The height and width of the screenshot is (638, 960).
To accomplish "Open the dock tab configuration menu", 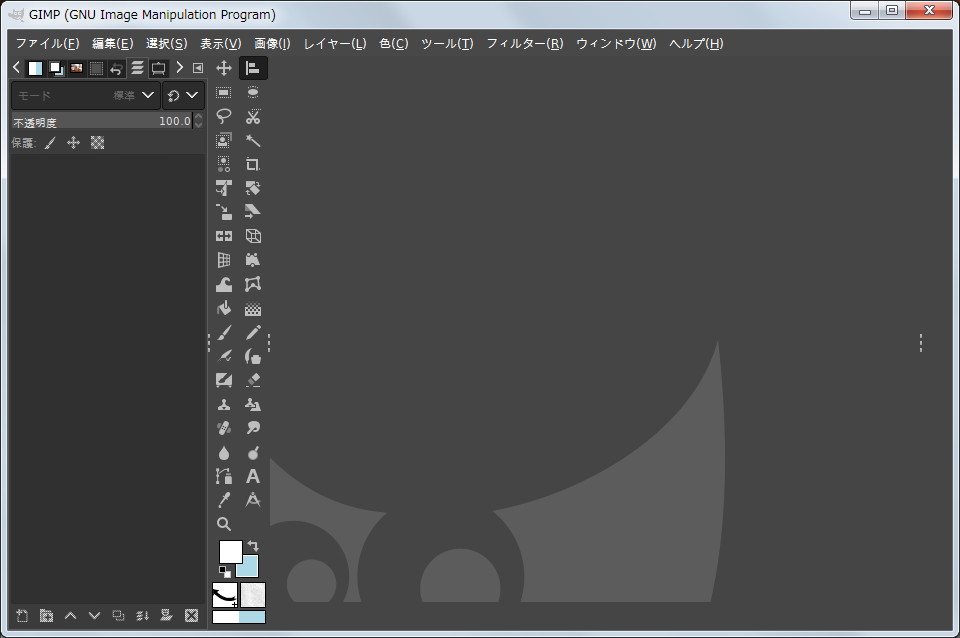I will [x=198, y=68].
